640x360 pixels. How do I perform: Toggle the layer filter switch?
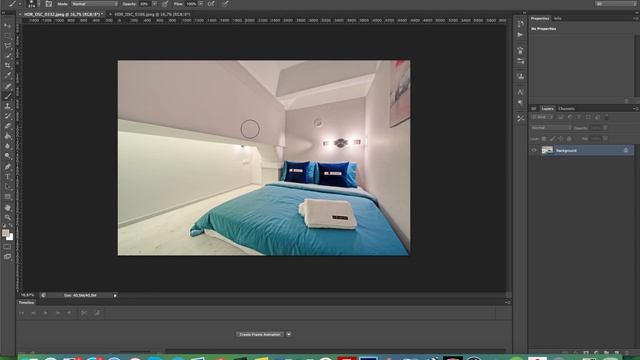click(607, 118)
